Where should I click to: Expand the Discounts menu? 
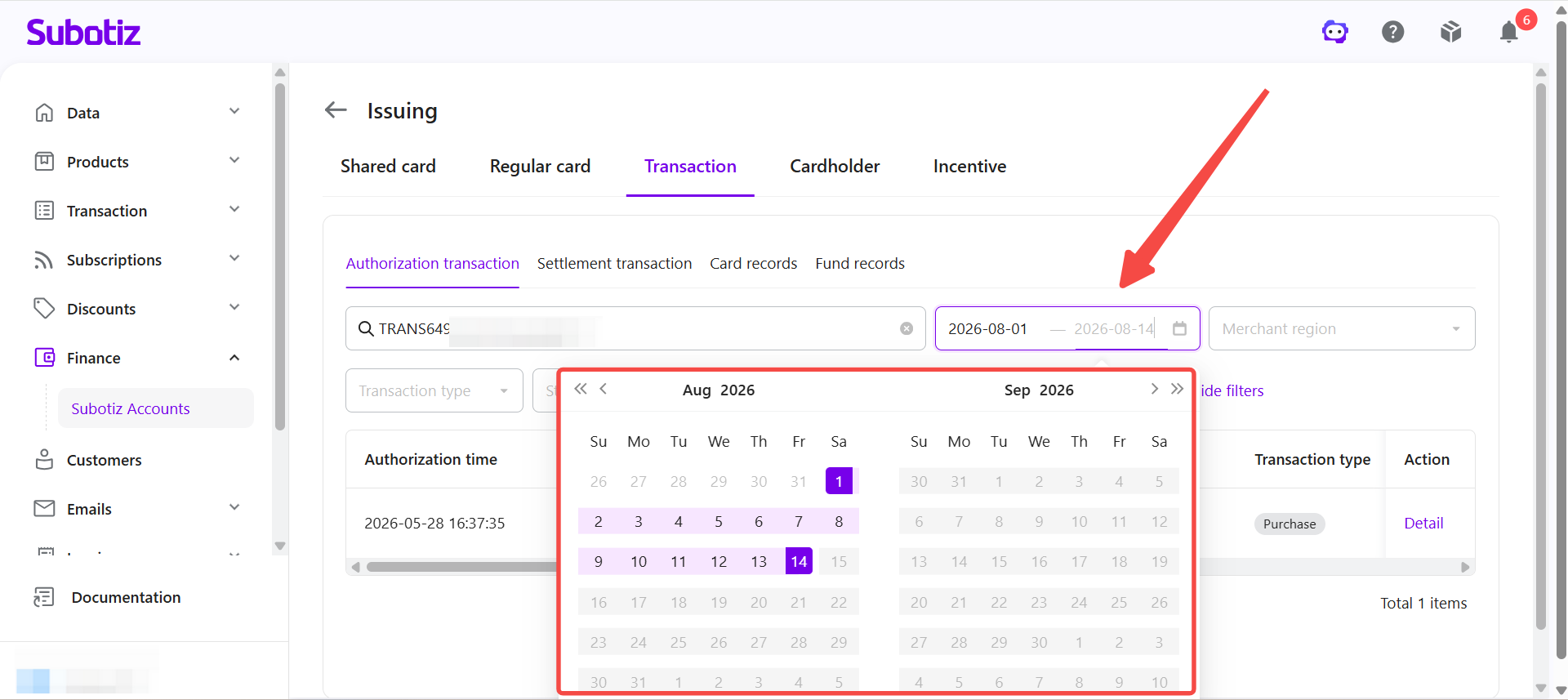click(234, 307)
